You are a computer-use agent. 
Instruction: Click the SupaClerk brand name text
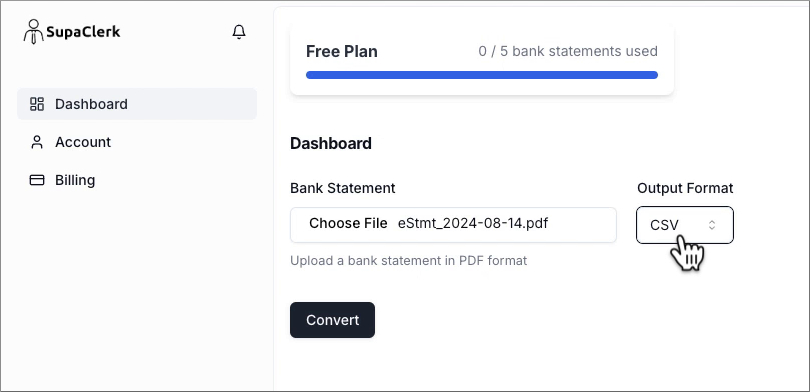click(83, 32)
